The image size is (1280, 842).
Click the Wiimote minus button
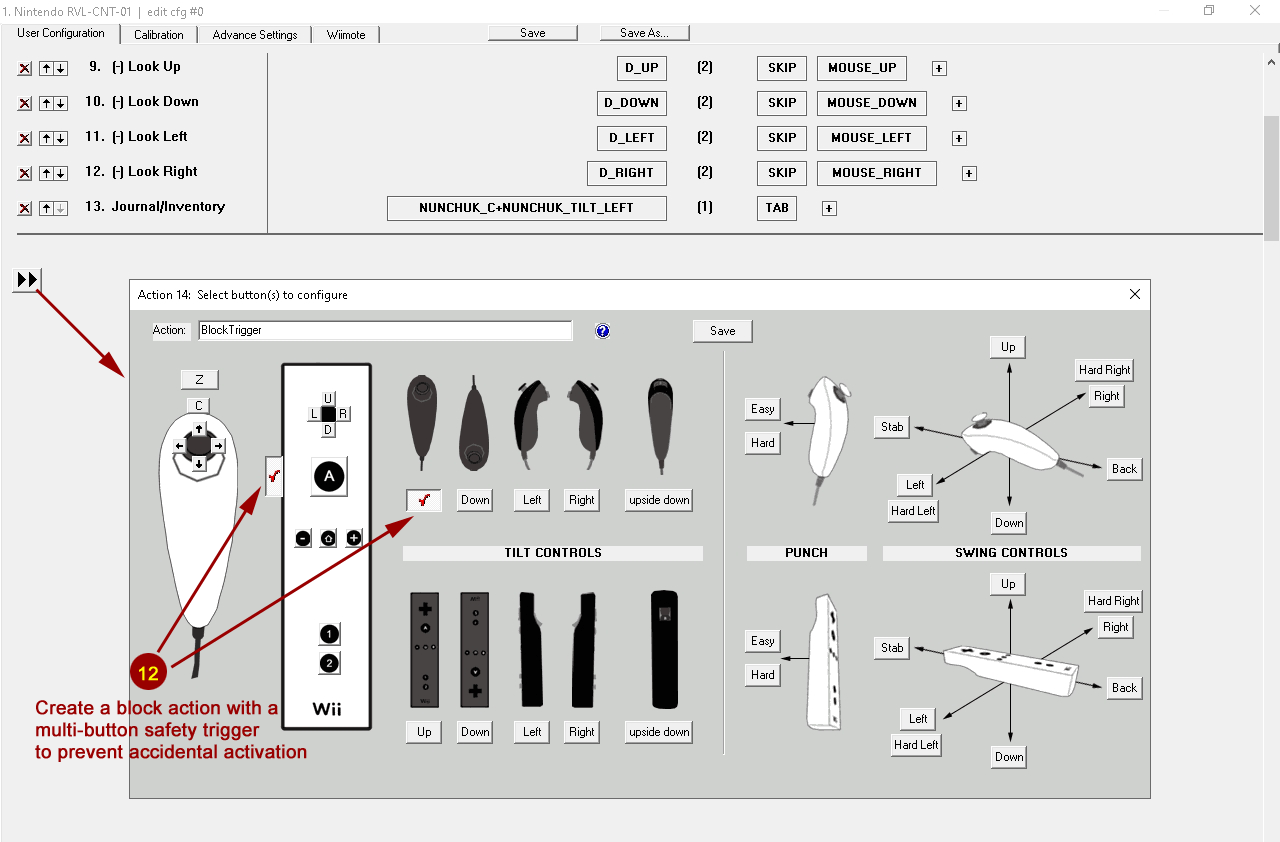pos(303,538)
